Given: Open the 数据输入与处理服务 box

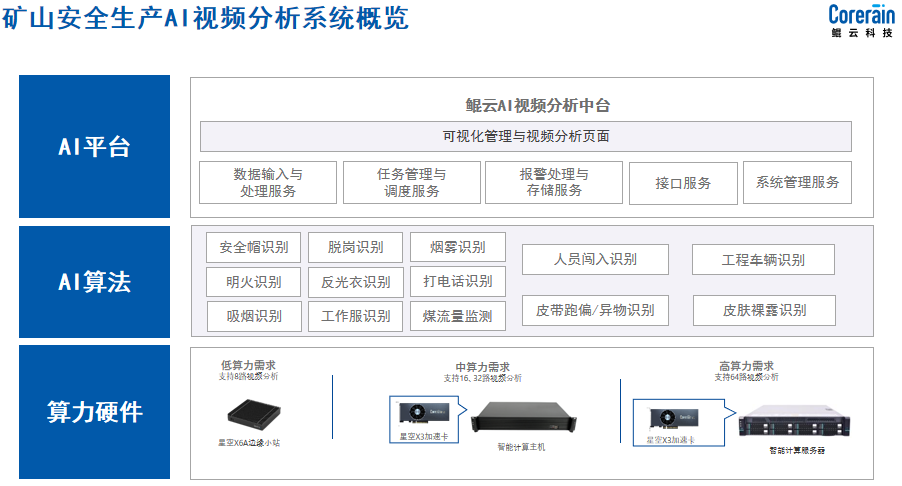Looking at the screenshot, I should 268,182.
